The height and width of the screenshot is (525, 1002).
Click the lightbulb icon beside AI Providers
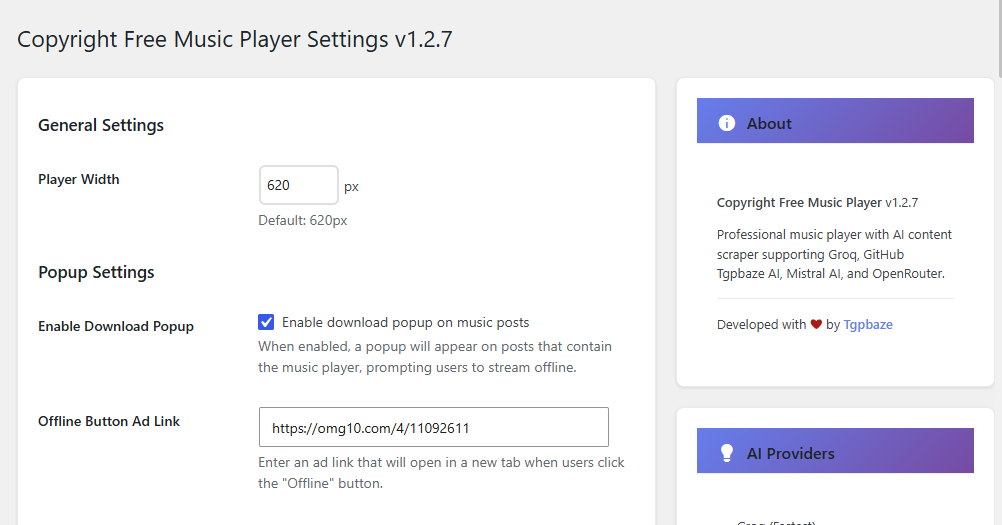tap(727, 453)
